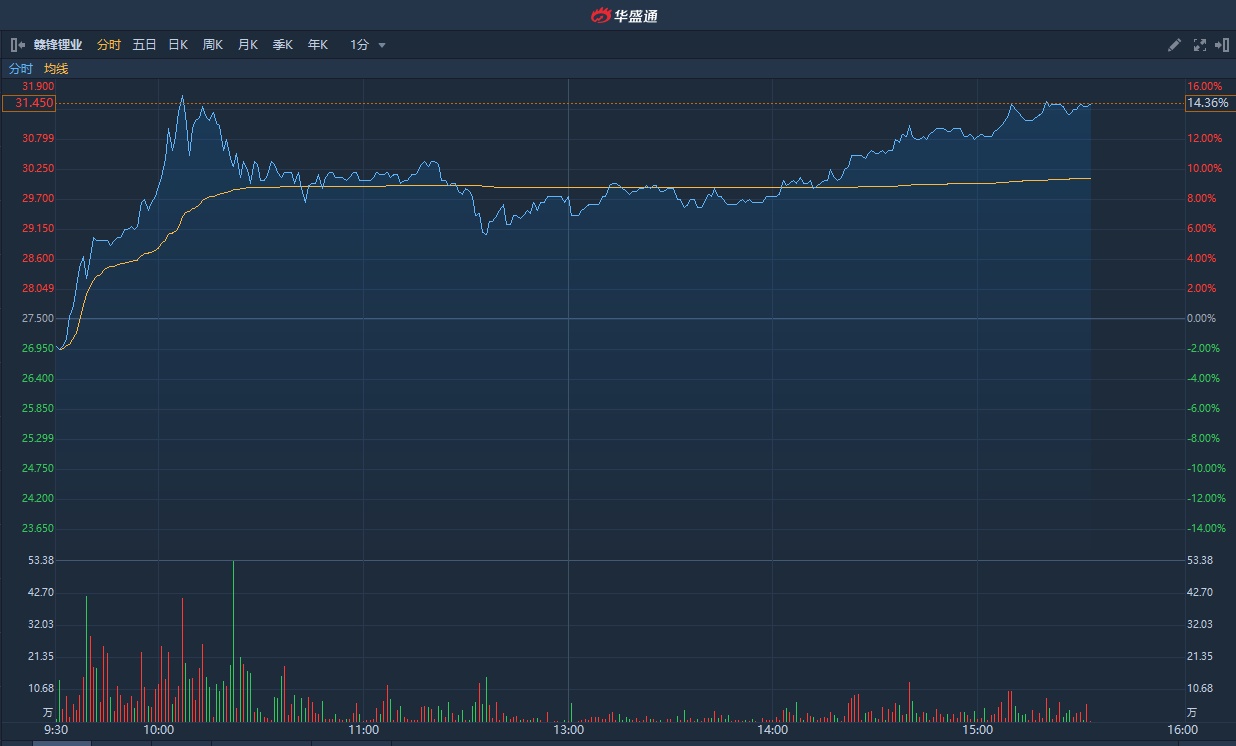Image resolution: width=1236 pixels, height=746 pixels.
Task: Switch to the 分时 chart tab
Action: 109,45
